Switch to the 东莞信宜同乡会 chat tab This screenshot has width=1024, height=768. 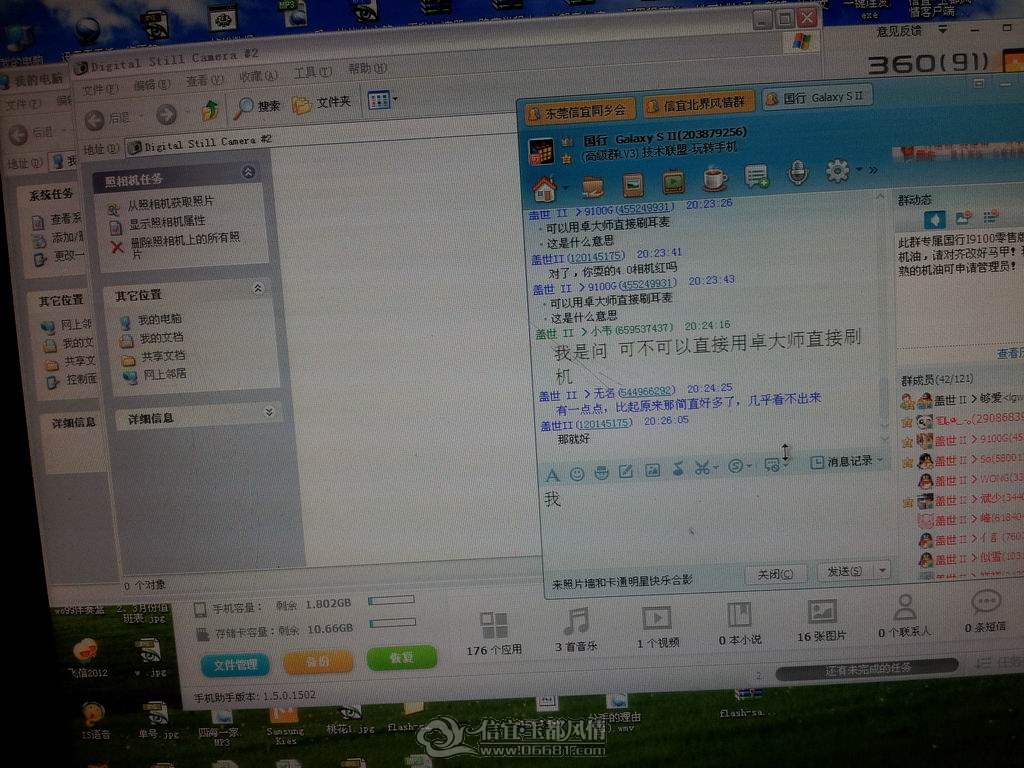[x=580, y=112]
